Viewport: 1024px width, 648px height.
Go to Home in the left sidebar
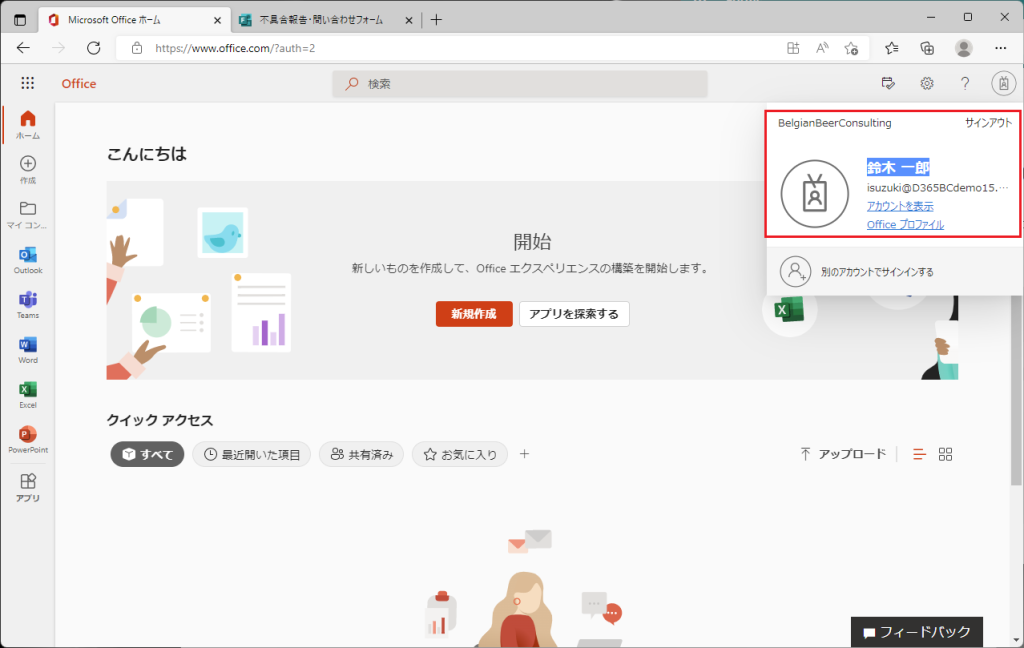click(x=27, y=125)
